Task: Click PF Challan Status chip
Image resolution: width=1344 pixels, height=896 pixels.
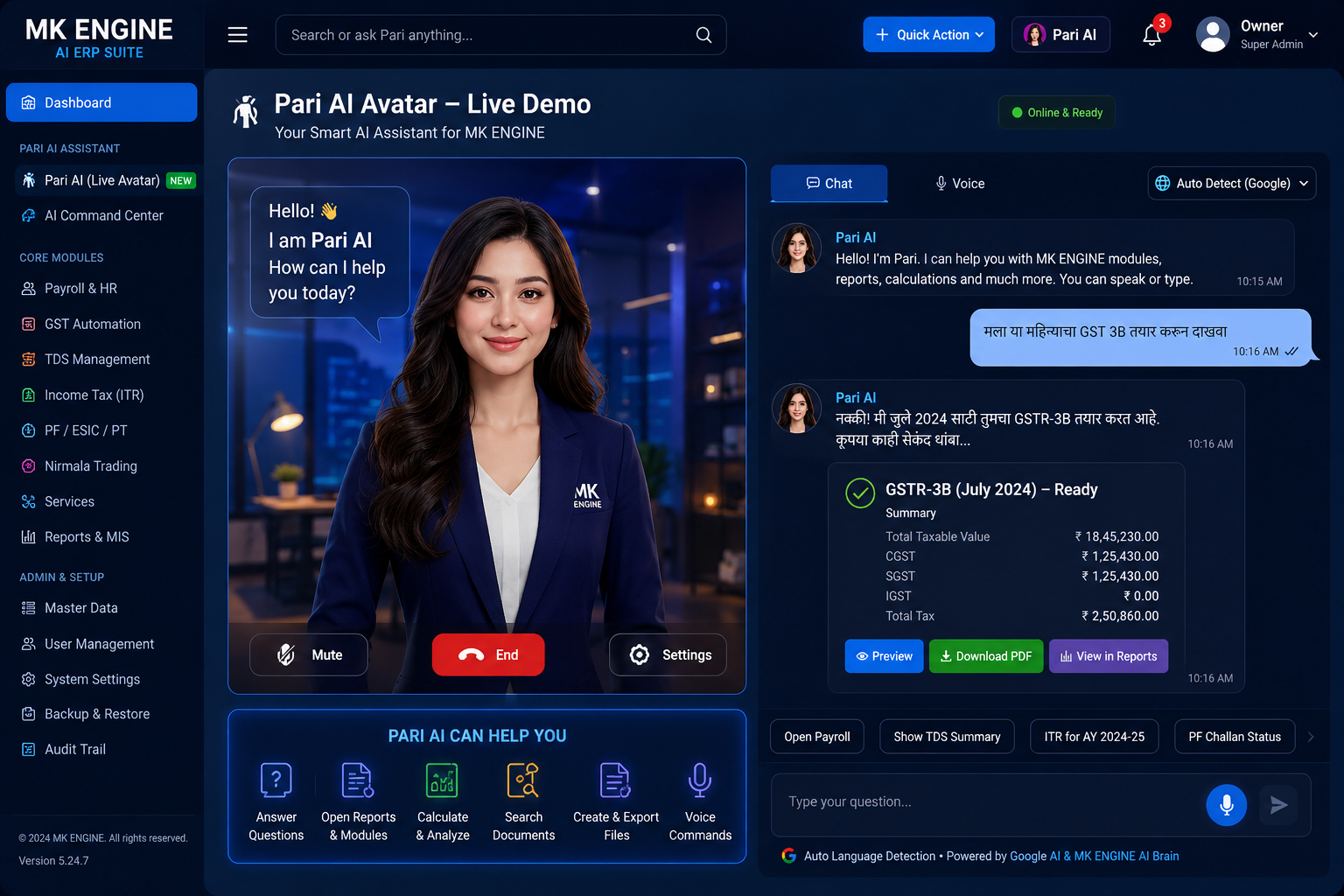Action: click(x=1235, y=737)
